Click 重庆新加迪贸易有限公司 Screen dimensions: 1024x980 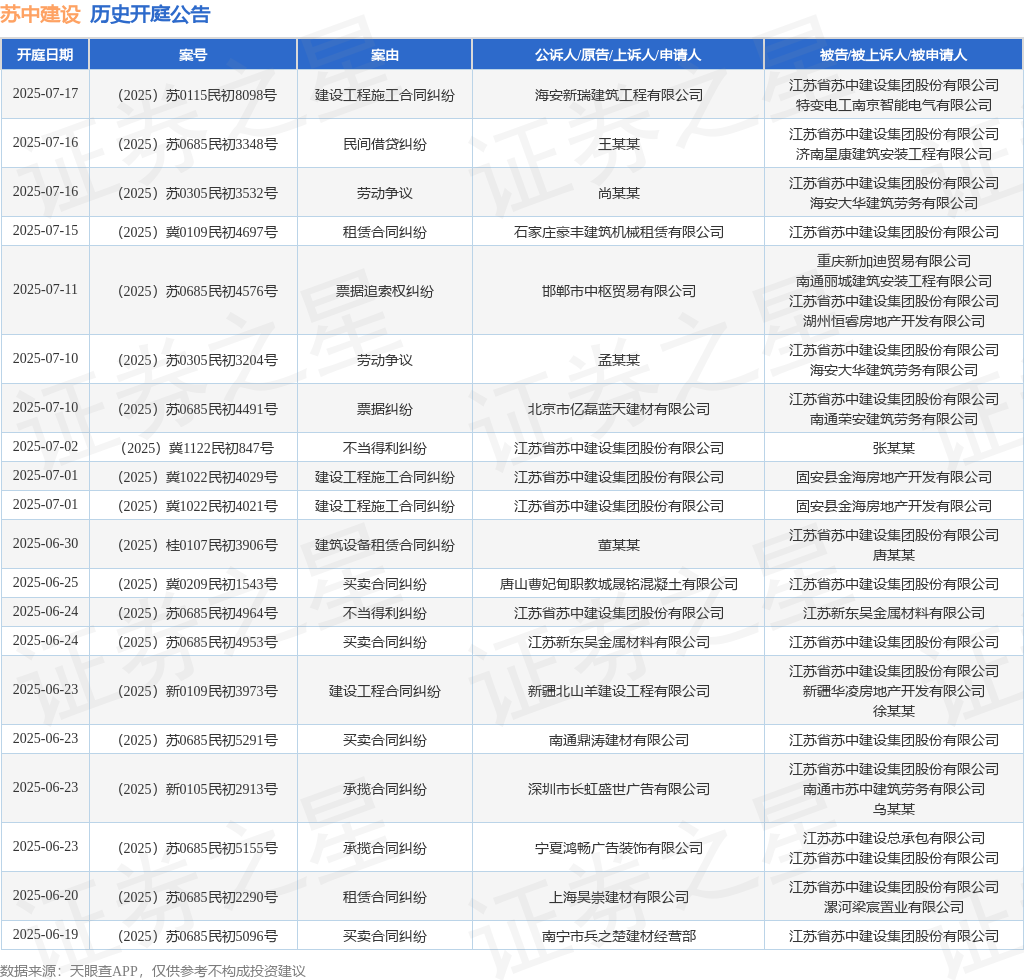[x=893, y=261]
